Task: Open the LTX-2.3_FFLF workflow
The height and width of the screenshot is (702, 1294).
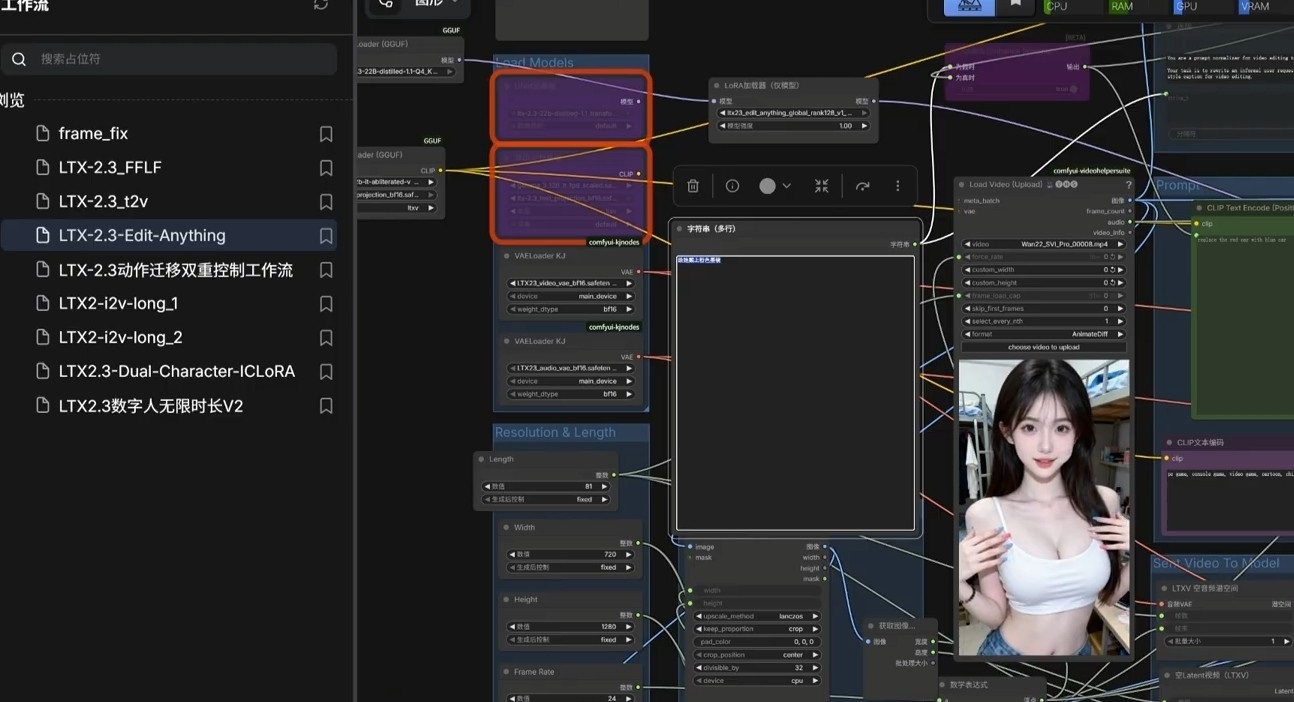Action: (x=110, y=167)
